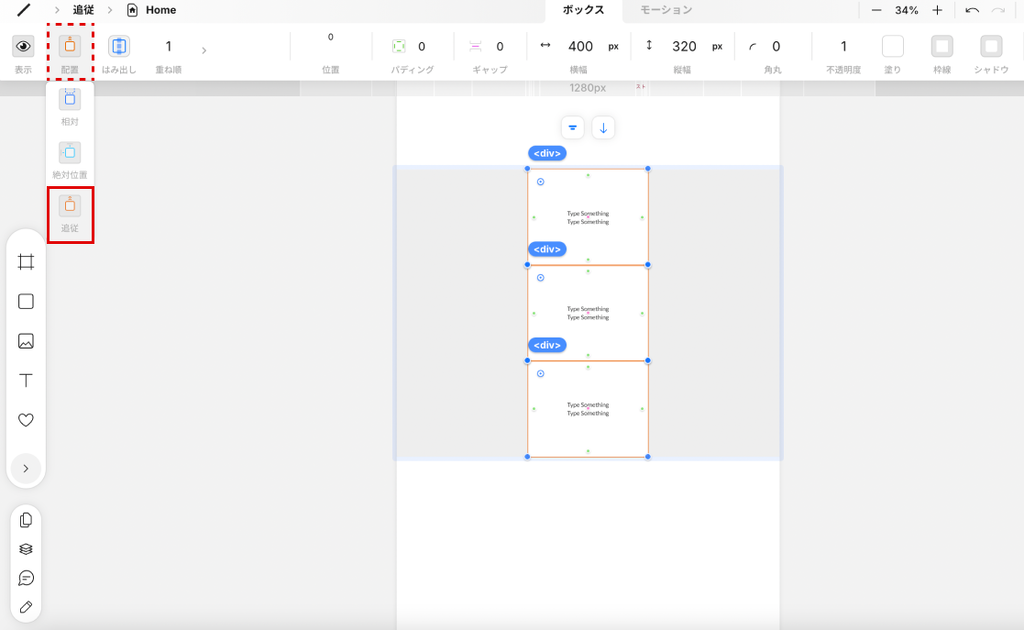This screenshot has height=630, width=1024.
Task: Click the はみ出し overflow icon
Action: pos(119,46)
